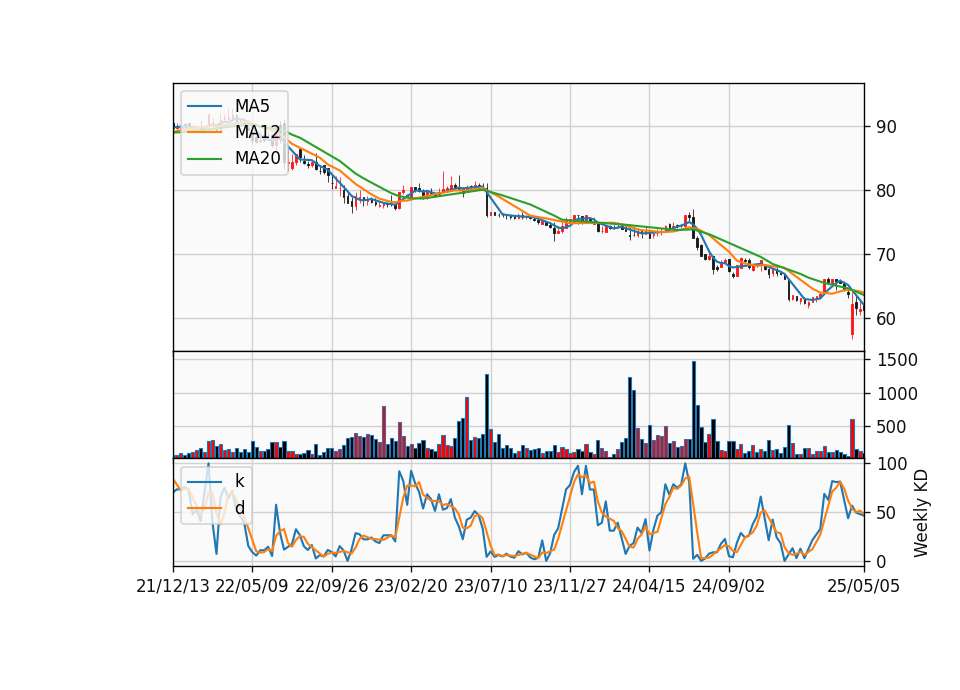Screen dimensions: 960x690
Task: Click the MA12 legend label
Action: coord(258,132)
